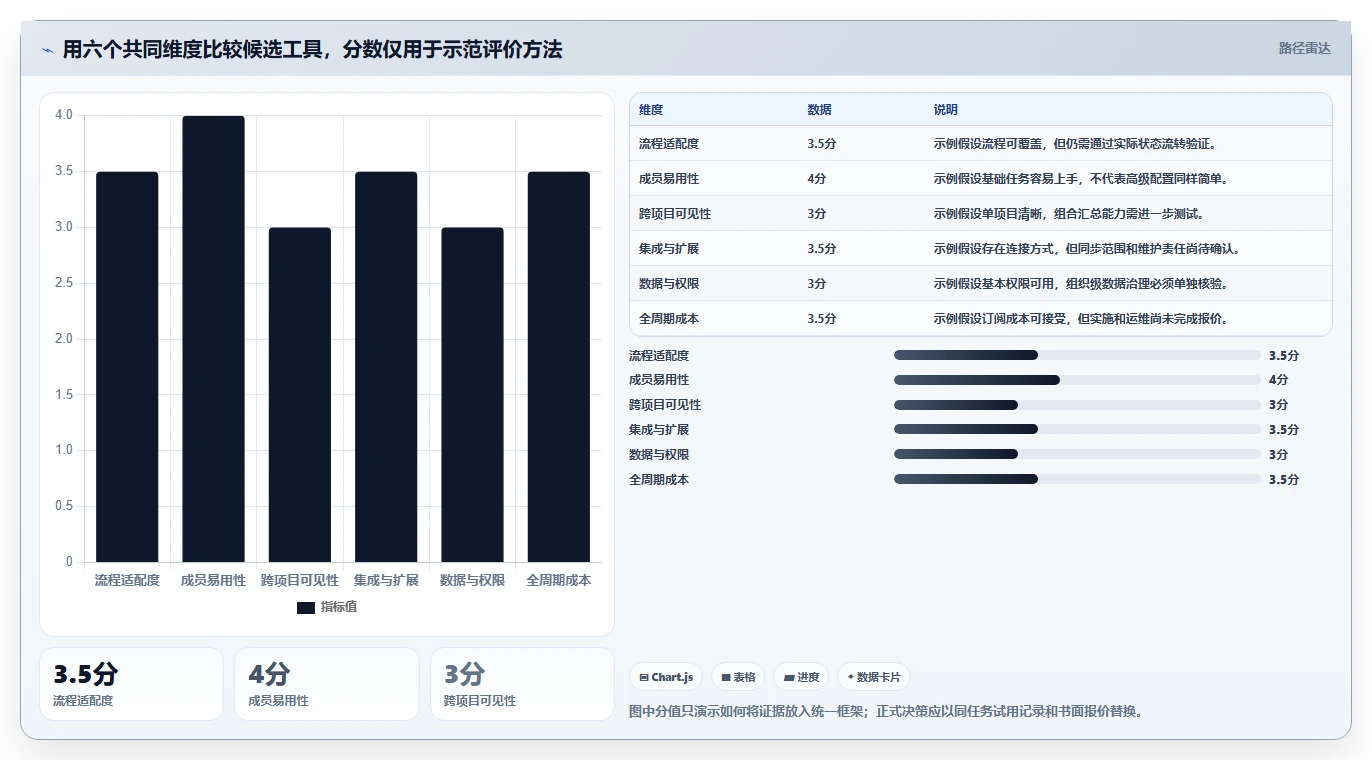Click the 0 y-axis tick label

(x=69, y=562)
